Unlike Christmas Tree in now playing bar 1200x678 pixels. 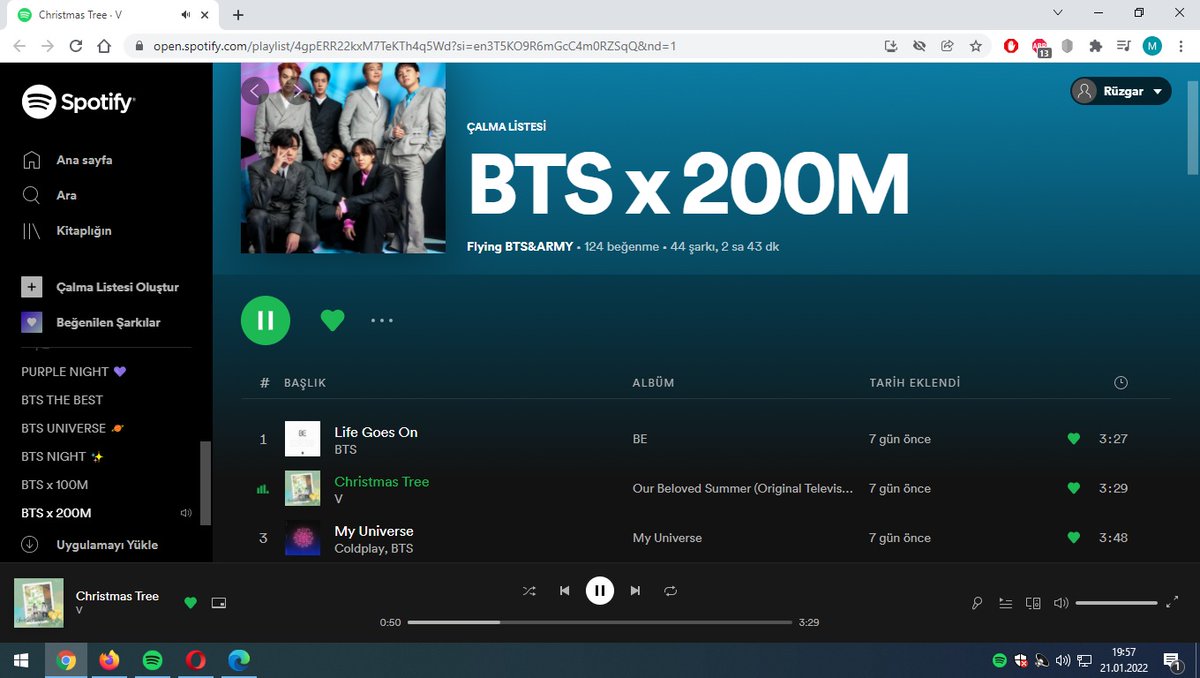point(190,603)
